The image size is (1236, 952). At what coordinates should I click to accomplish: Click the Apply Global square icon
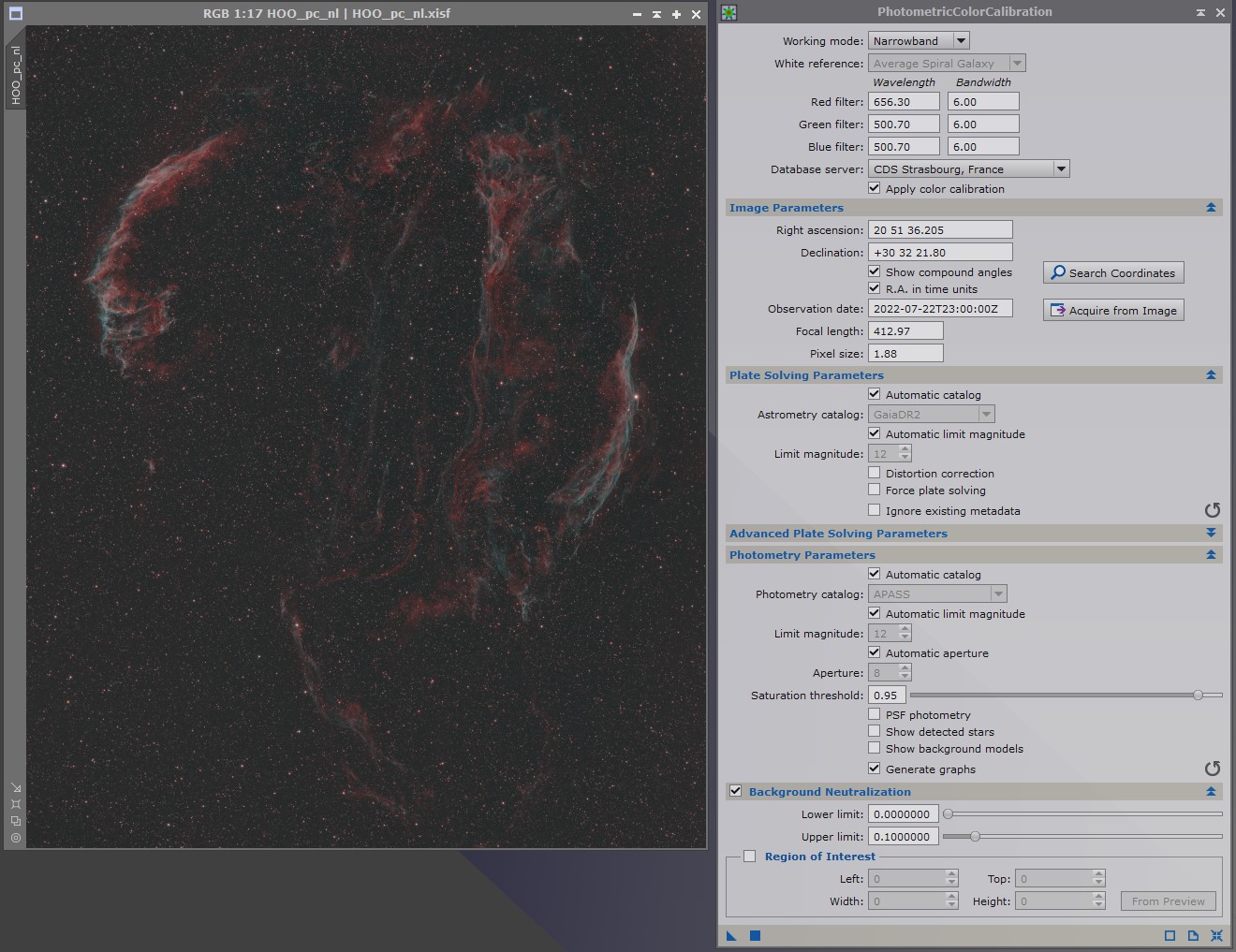pyautogui.click(x=755, y=935)
